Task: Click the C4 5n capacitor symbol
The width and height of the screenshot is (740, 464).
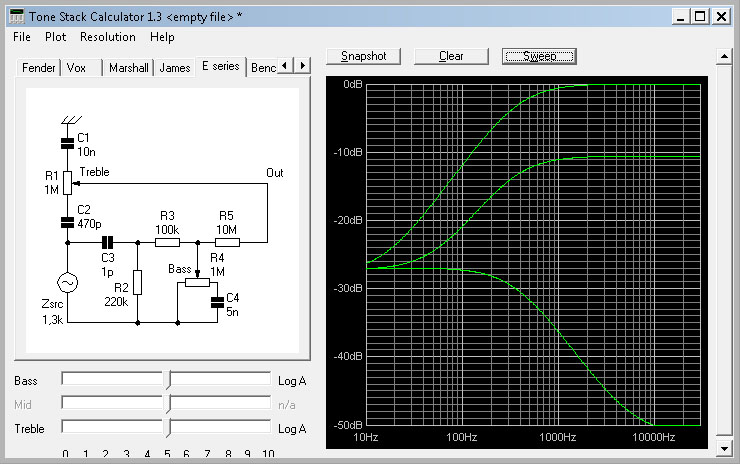Action: (216, 304)
